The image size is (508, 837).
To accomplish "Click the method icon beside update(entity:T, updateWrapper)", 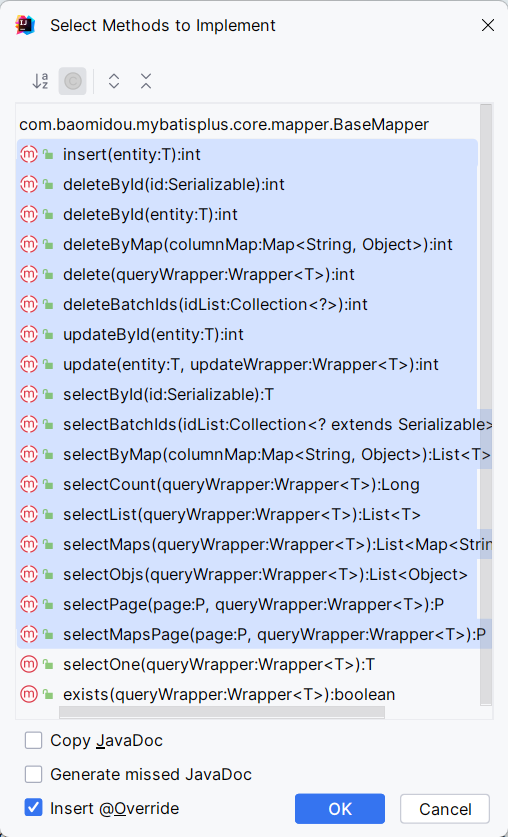I will pyautogui.click(x=29, y=365).
